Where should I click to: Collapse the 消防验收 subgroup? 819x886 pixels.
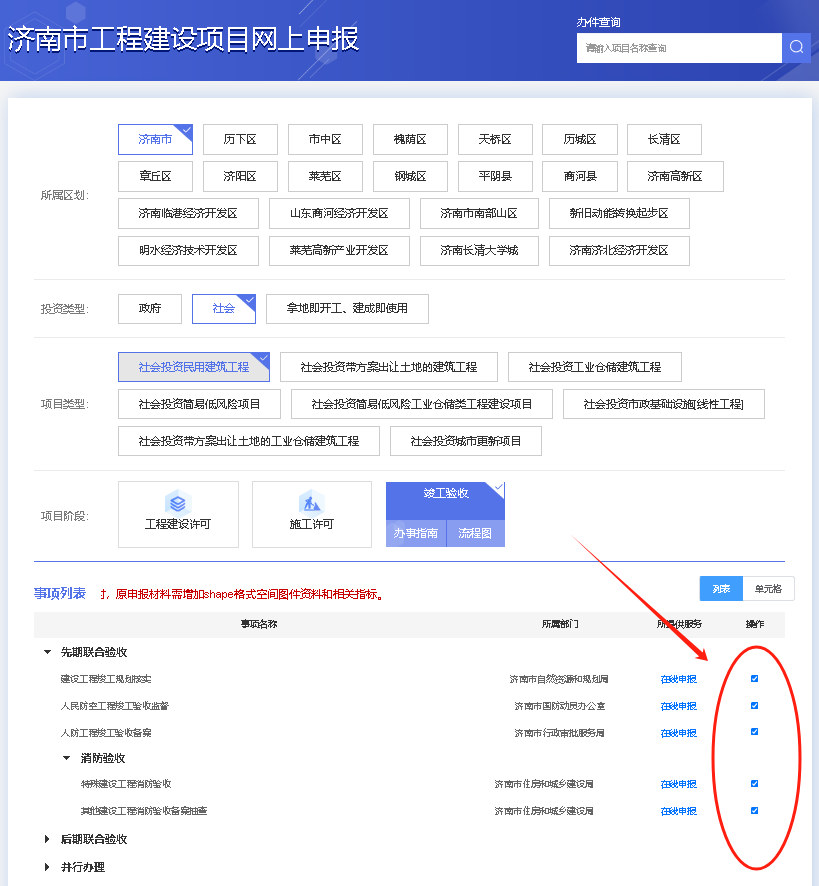click(67, 758)
